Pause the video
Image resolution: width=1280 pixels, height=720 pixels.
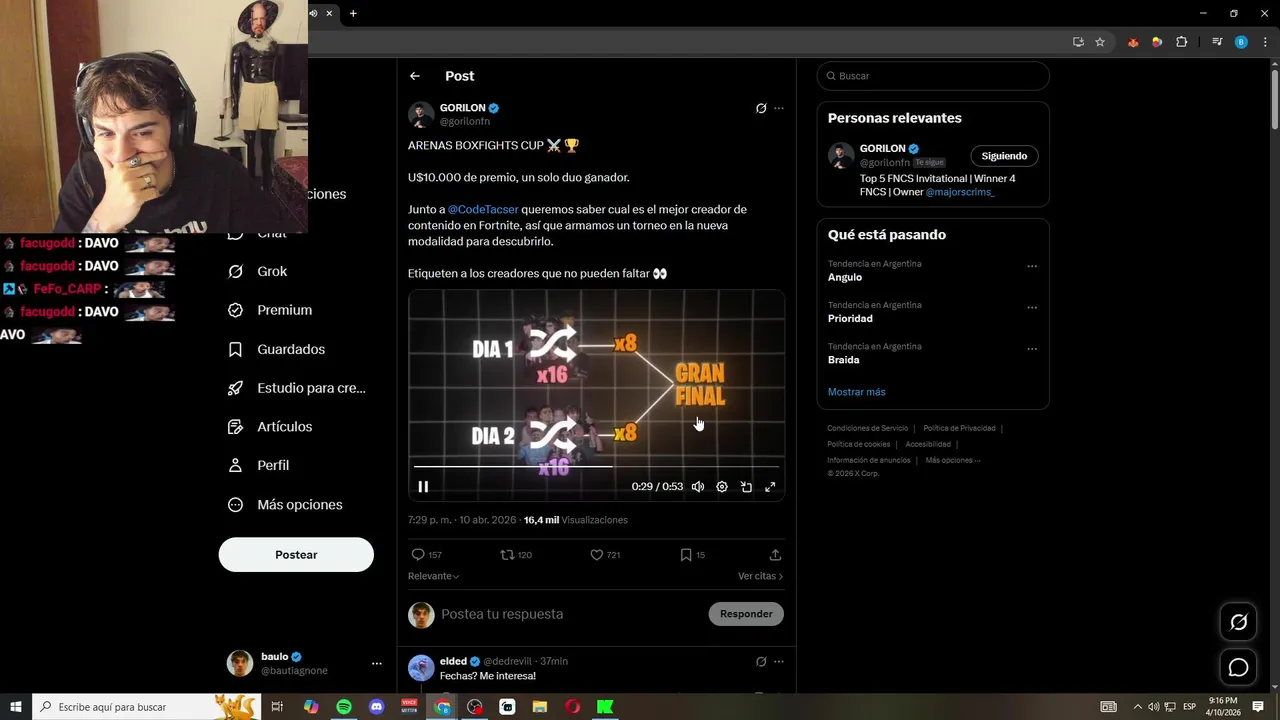tap(423, 487)
